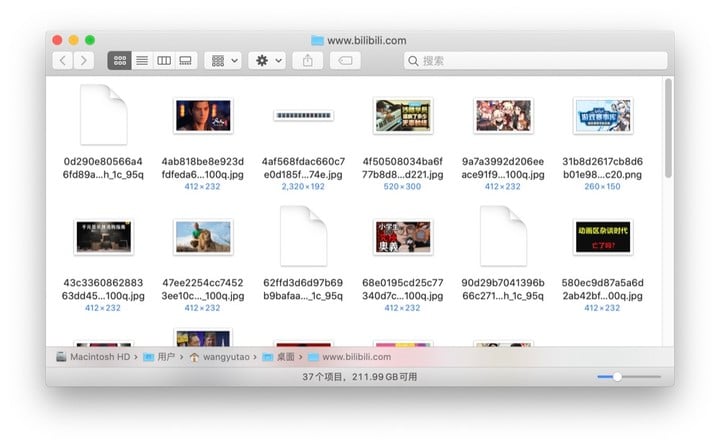Viewport: 720px width, 447px height.
Task: Click the Edit Tags toolbar button
Action: 345,61
